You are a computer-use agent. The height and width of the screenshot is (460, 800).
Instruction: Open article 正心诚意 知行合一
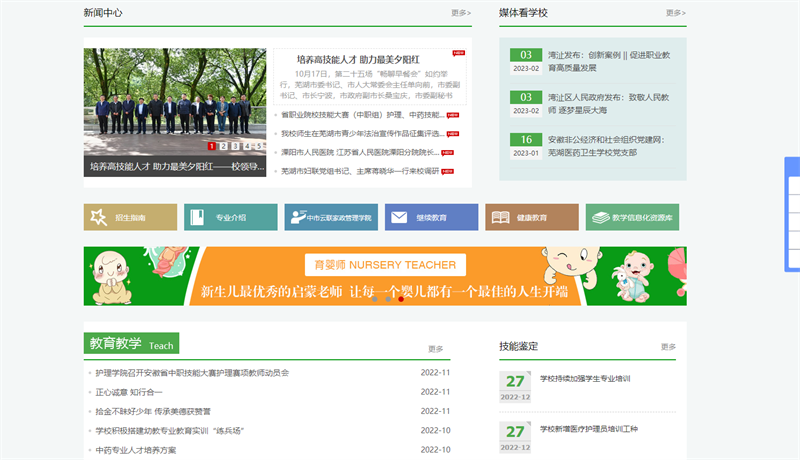pos(129,392)
